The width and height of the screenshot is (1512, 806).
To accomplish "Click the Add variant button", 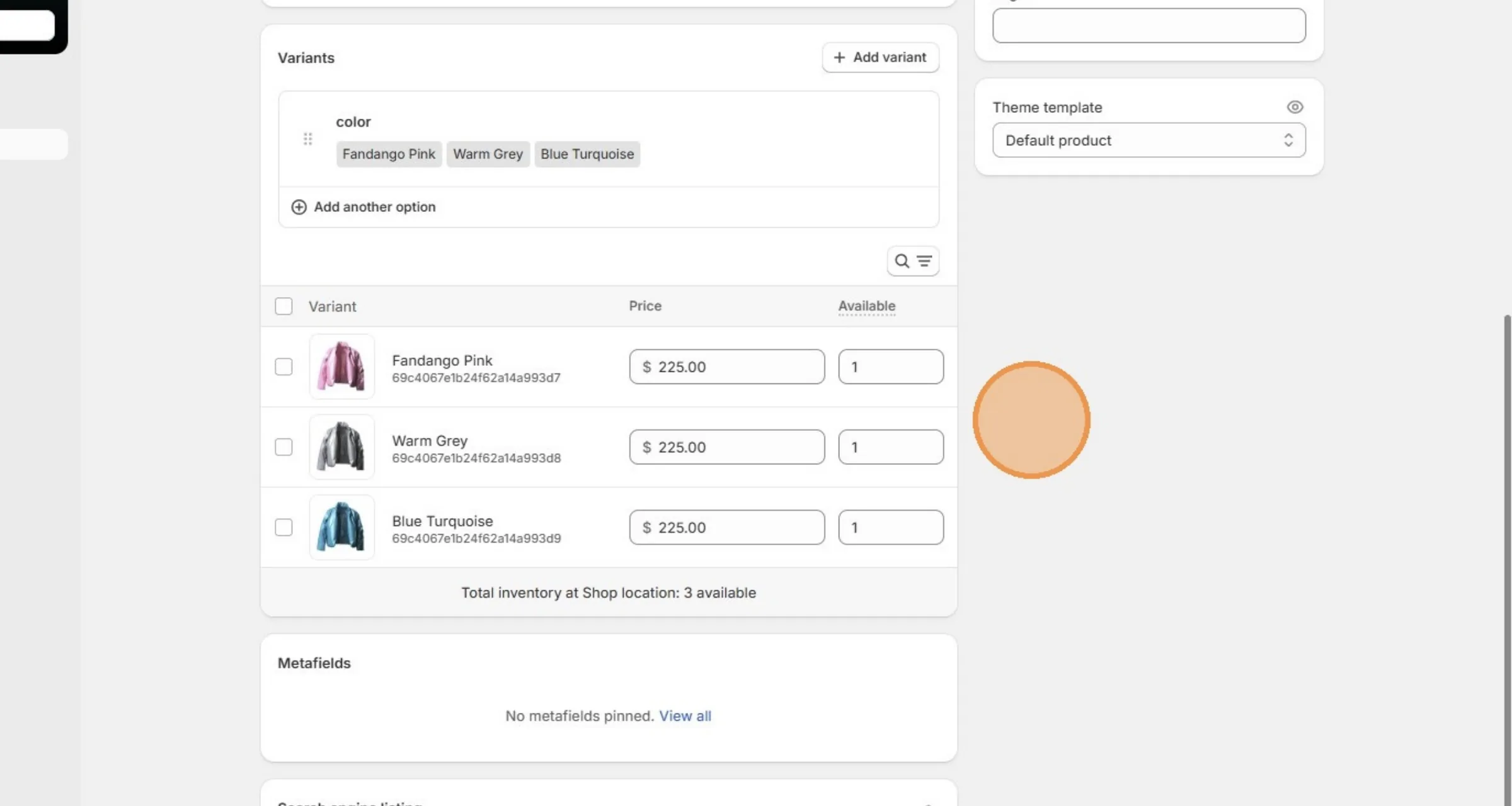I will point(880,57).
